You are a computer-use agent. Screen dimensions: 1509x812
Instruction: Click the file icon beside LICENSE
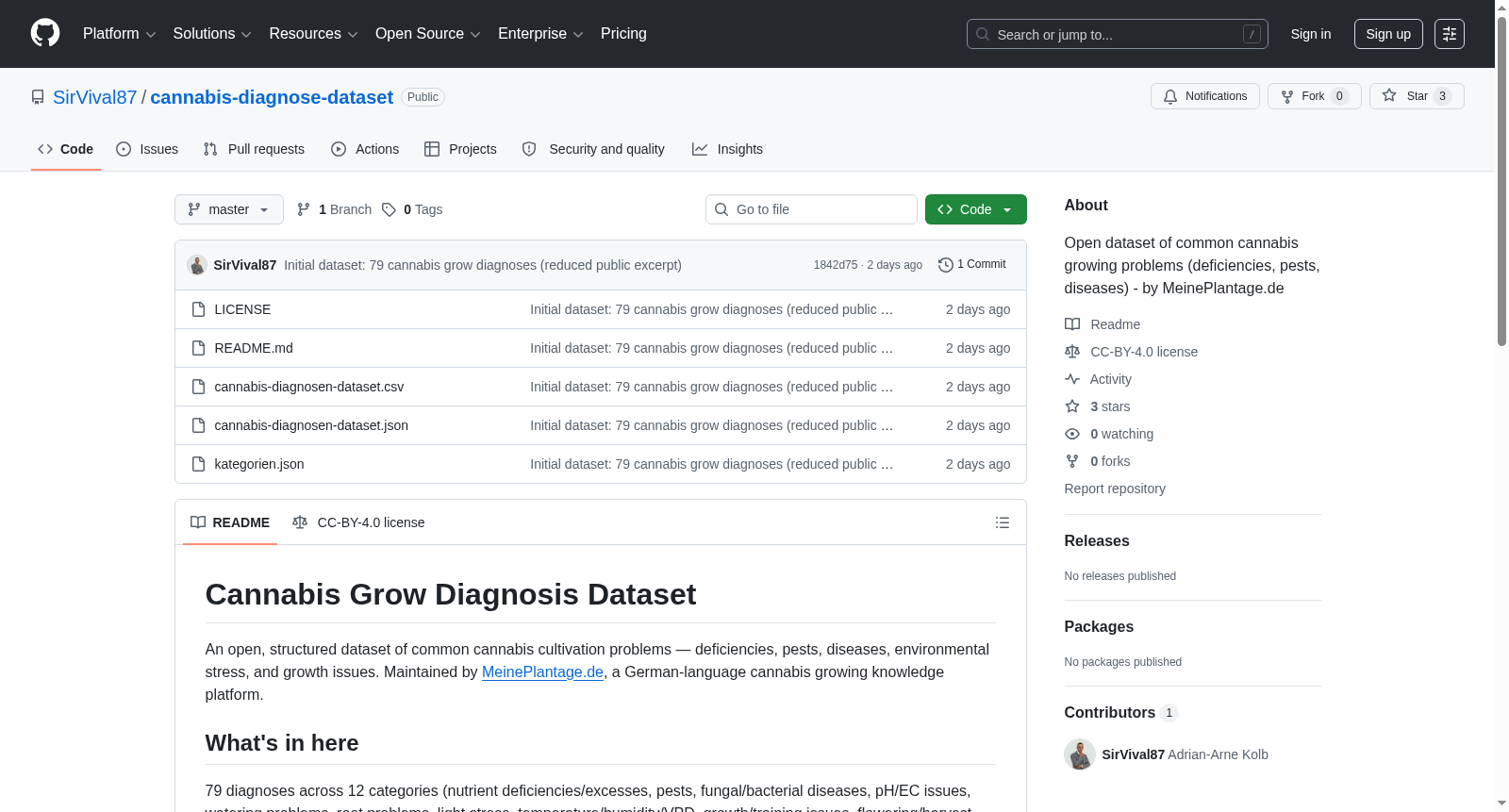198,309
